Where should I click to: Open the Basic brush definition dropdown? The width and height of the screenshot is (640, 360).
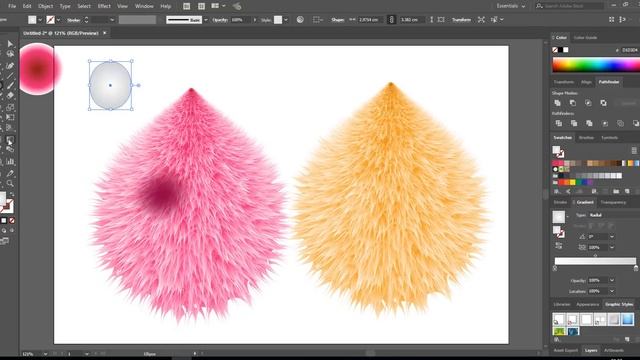click(x=205, y=20)
